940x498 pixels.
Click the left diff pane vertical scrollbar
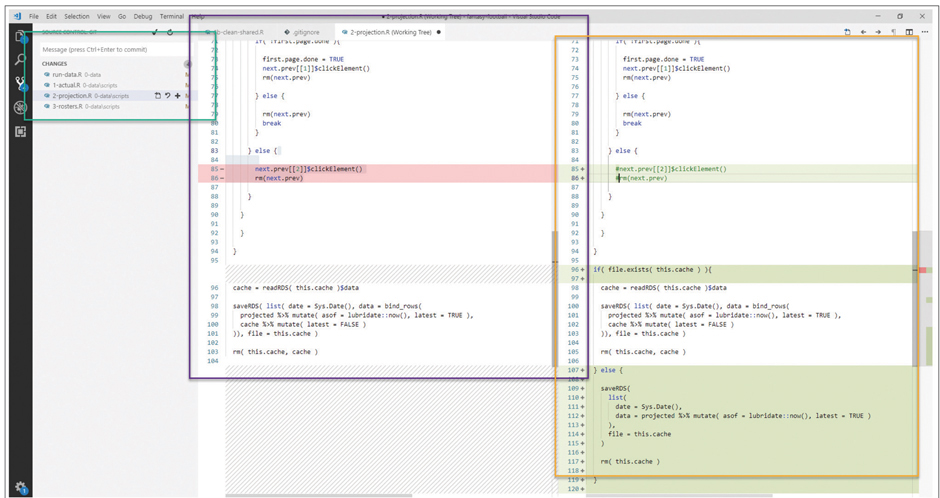555,298
